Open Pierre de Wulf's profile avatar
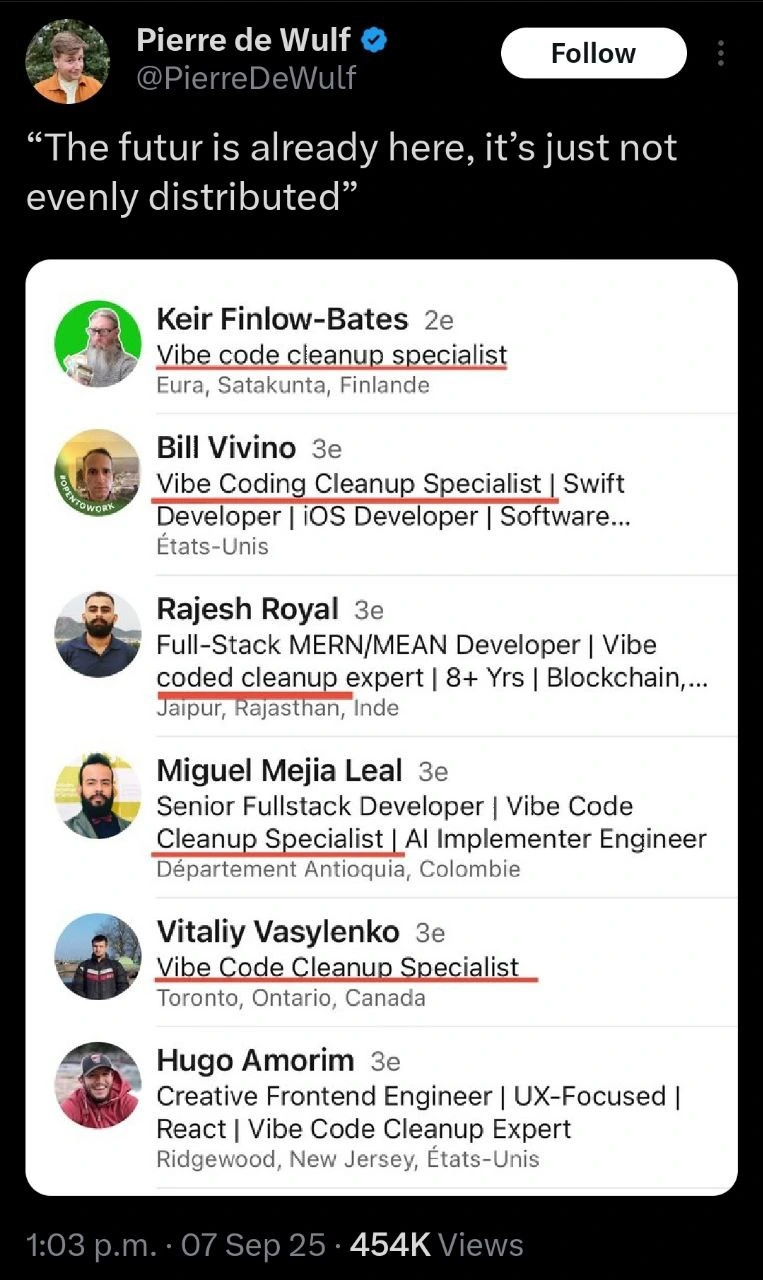The width and height of the screenshot is (763, 1280). 68,60
